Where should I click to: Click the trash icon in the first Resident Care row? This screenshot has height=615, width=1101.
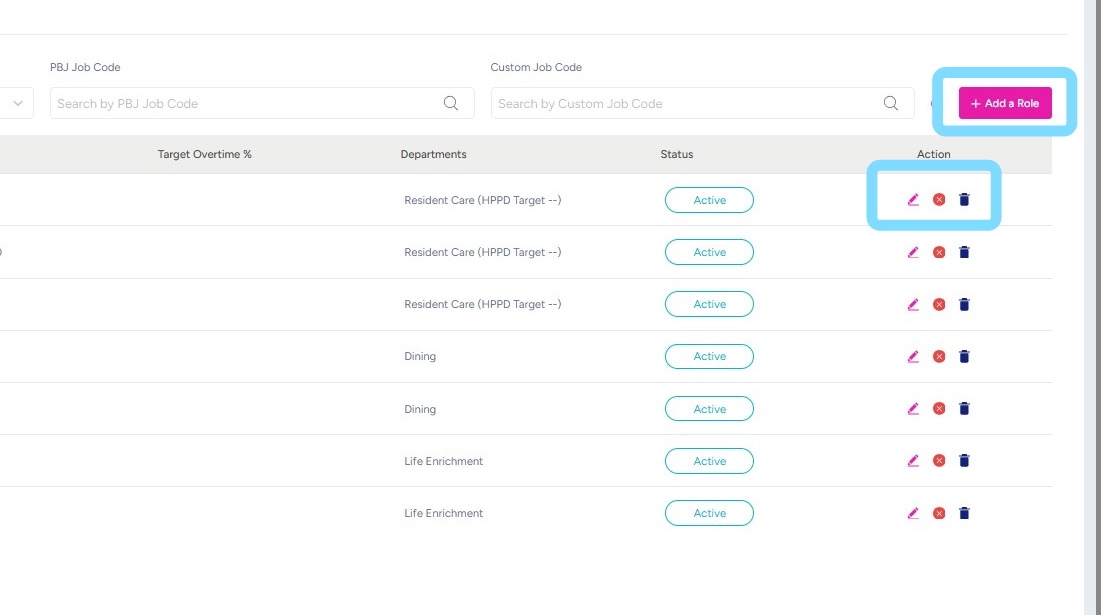tap(964, 200)
